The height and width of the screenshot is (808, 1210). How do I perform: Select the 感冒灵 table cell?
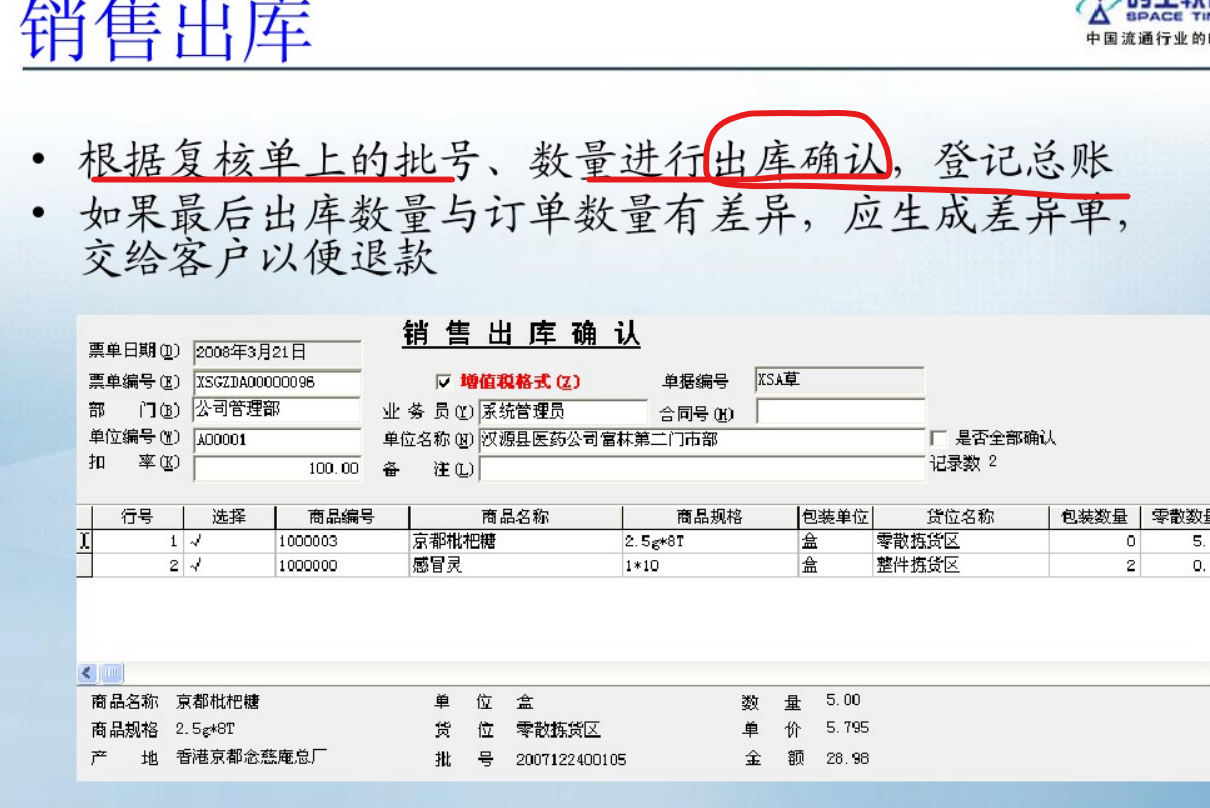516,565
